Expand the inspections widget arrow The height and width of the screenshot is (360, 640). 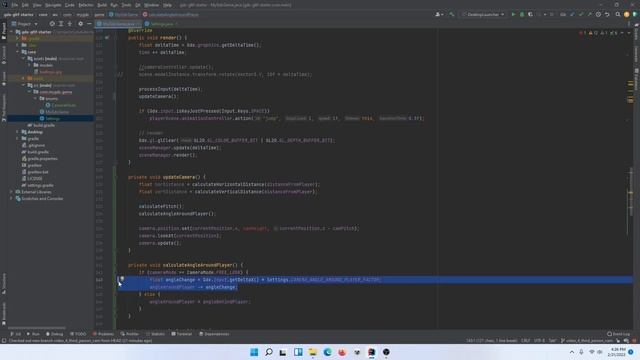point(629,33)
